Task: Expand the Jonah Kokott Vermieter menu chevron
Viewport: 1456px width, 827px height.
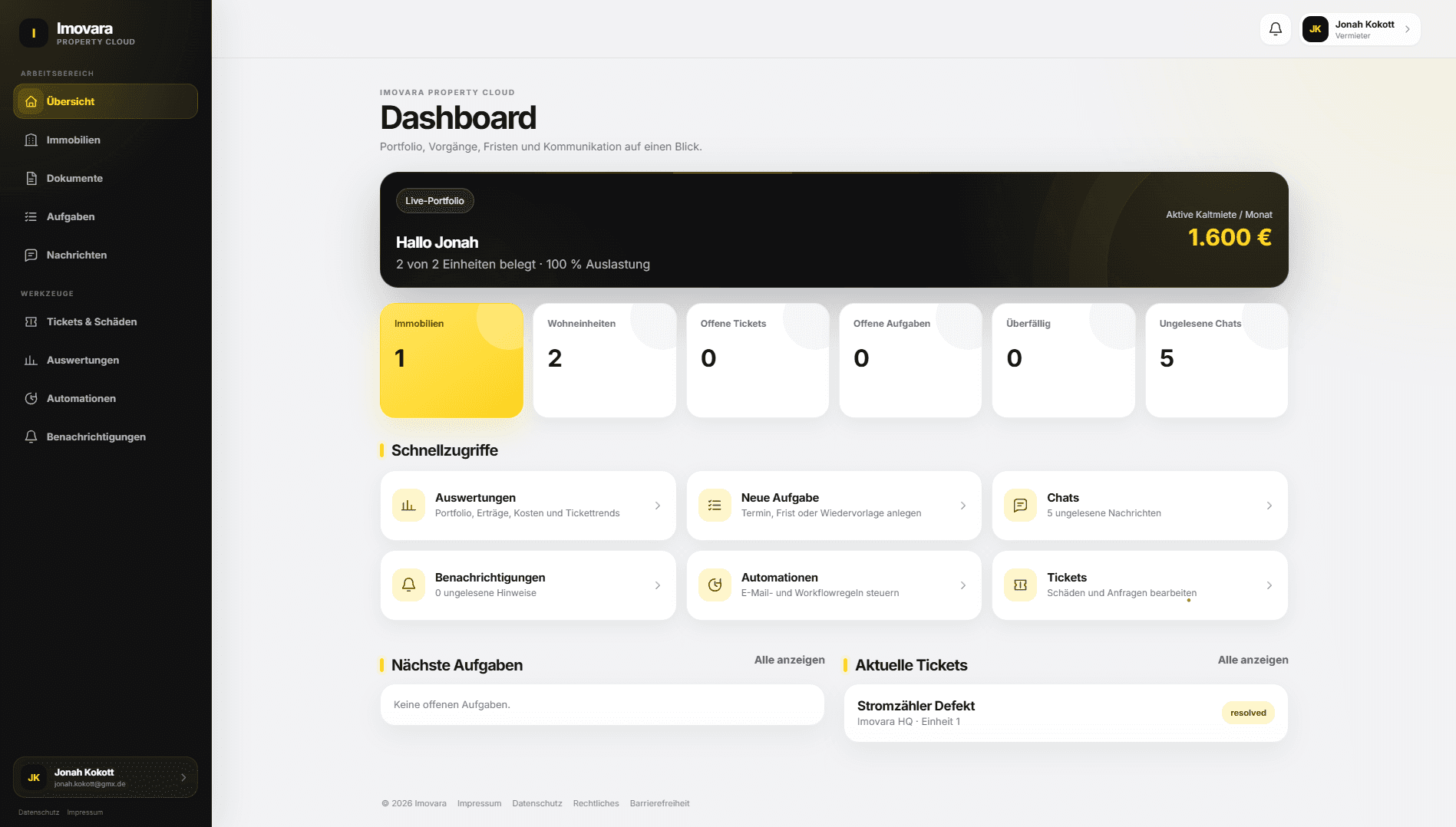Action: tap(1407, 29)
